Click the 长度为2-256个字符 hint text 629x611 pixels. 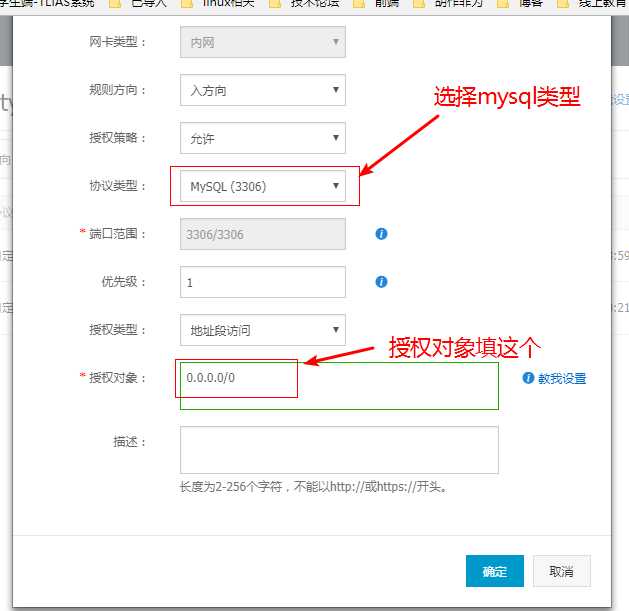(313, 487)
